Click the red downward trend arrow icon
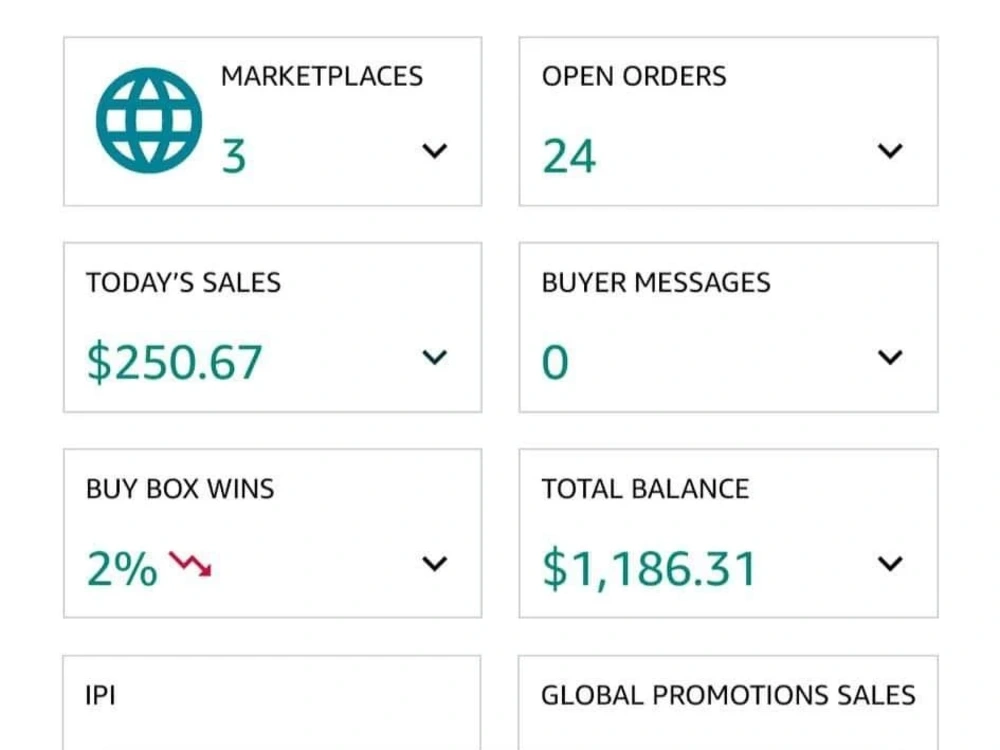1000x750 pixels. [x=190, y=564]
